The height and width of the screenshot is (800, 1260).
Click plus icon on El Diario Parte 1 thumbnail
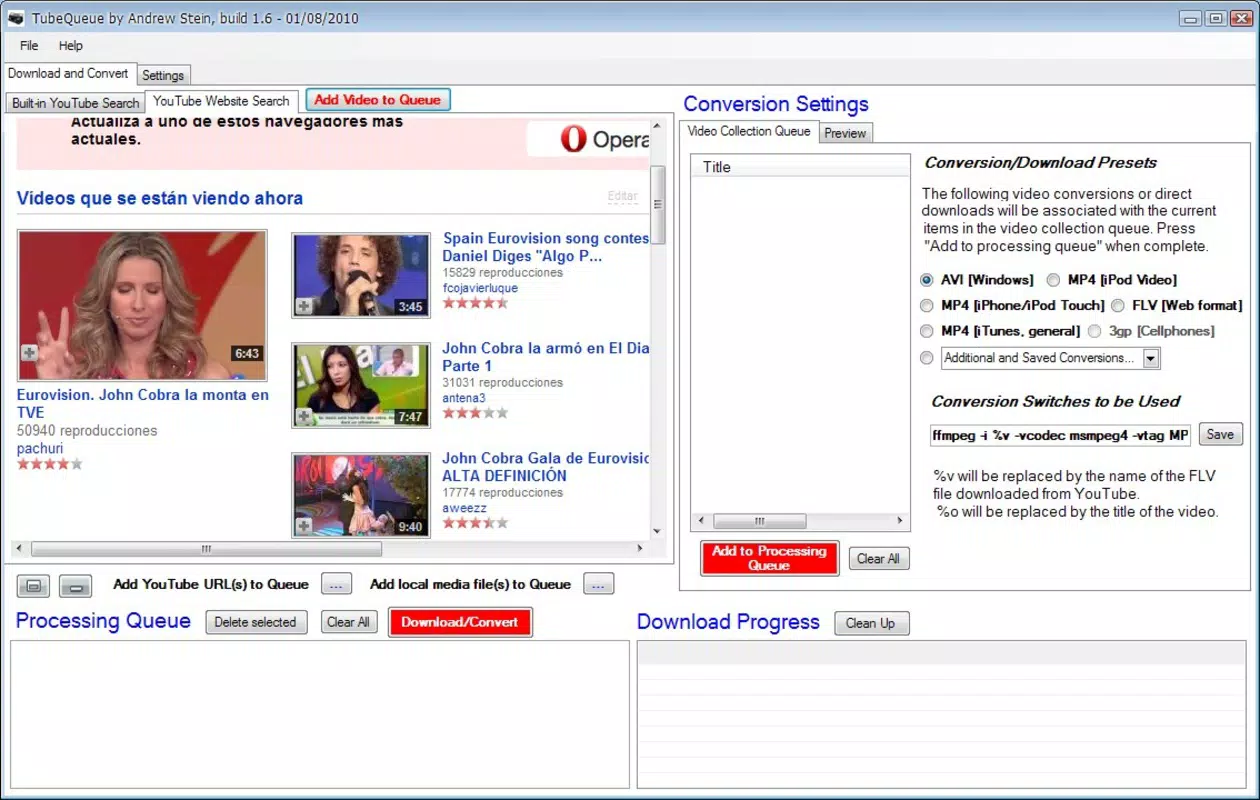click(303, 416)
